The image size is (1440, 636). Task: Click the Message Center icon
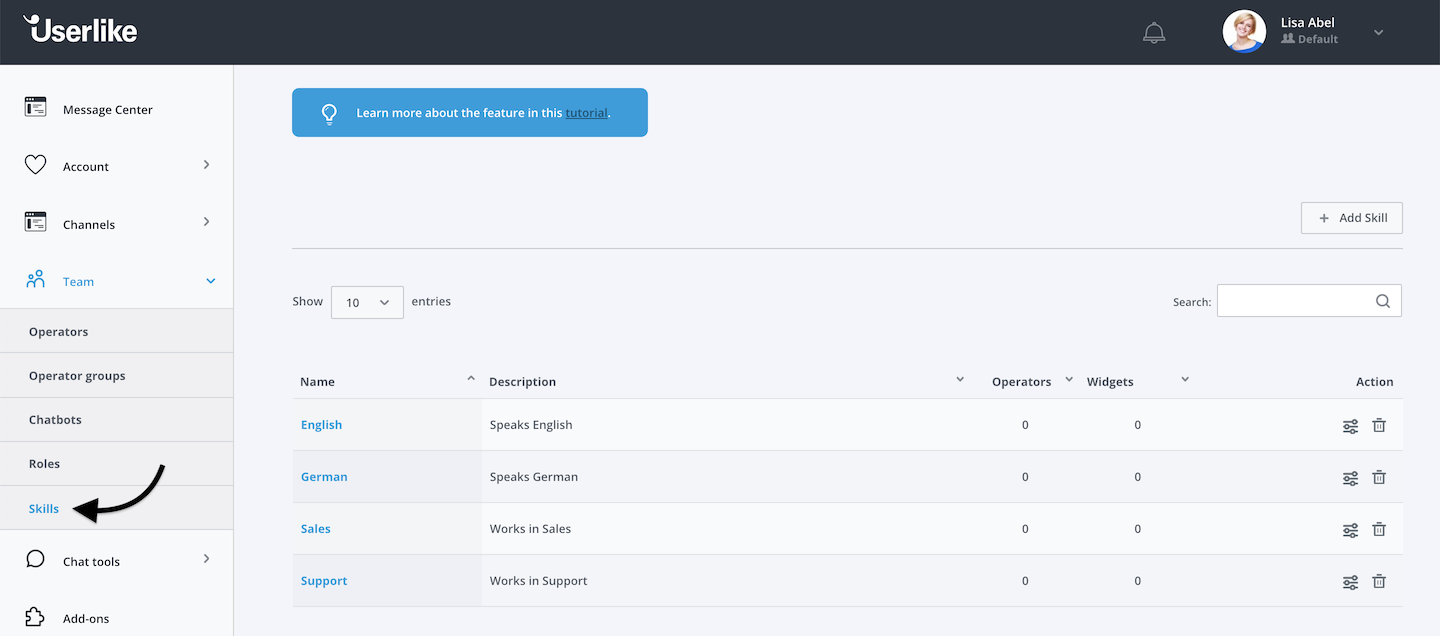click(36, 107)
